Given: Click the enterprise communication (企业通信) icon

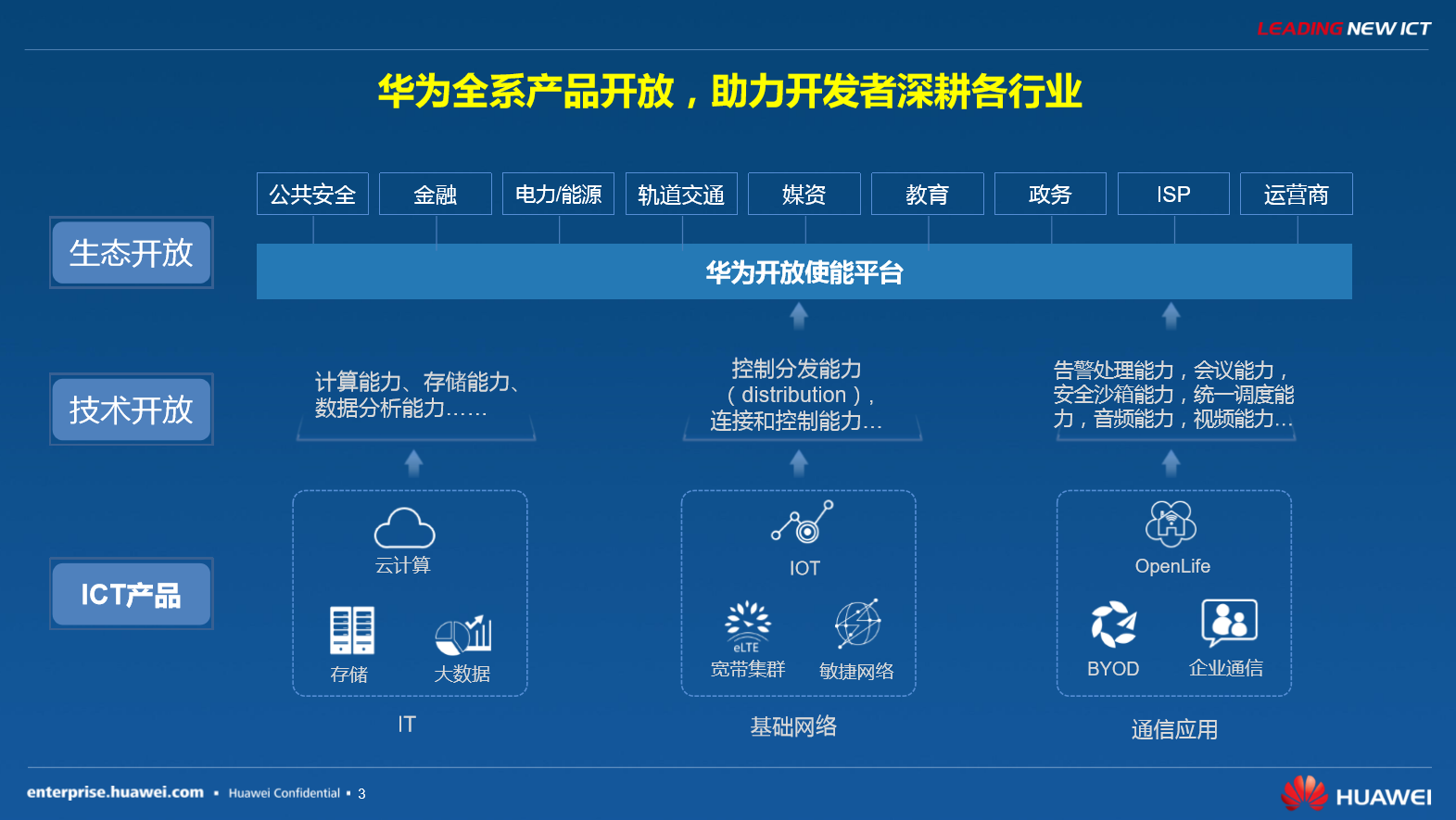Looking at the screenshot, I should point(1229,623).
